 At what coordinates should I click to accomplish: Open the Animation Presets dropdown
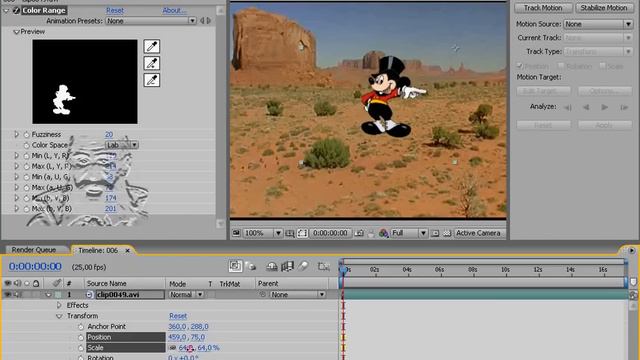(151, 20)
